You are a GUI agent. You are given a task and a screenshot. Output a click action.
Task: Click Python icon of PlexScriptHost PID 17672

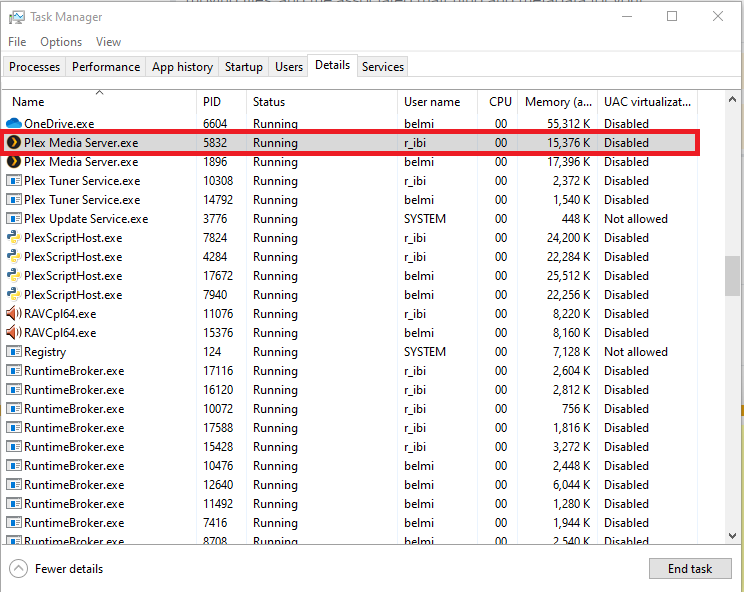point(14,276)
